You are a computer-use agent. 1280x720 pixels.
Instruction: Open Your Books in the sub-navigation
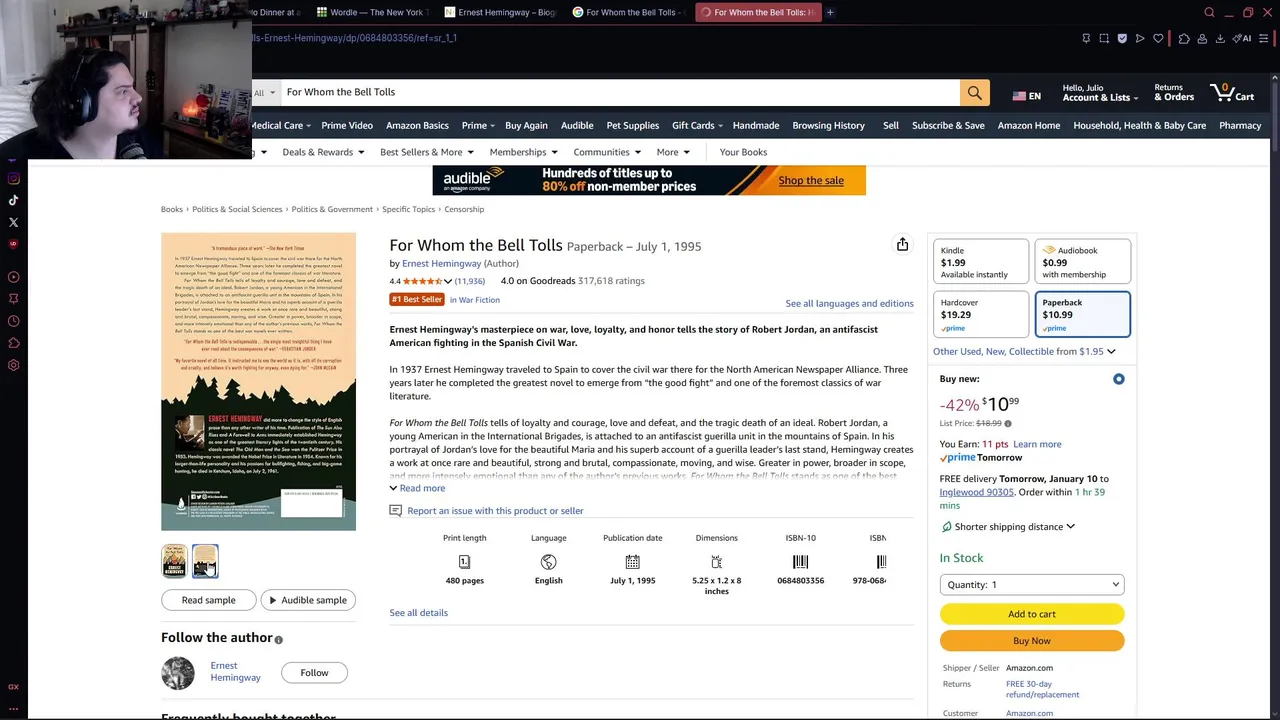coord(743,152)
